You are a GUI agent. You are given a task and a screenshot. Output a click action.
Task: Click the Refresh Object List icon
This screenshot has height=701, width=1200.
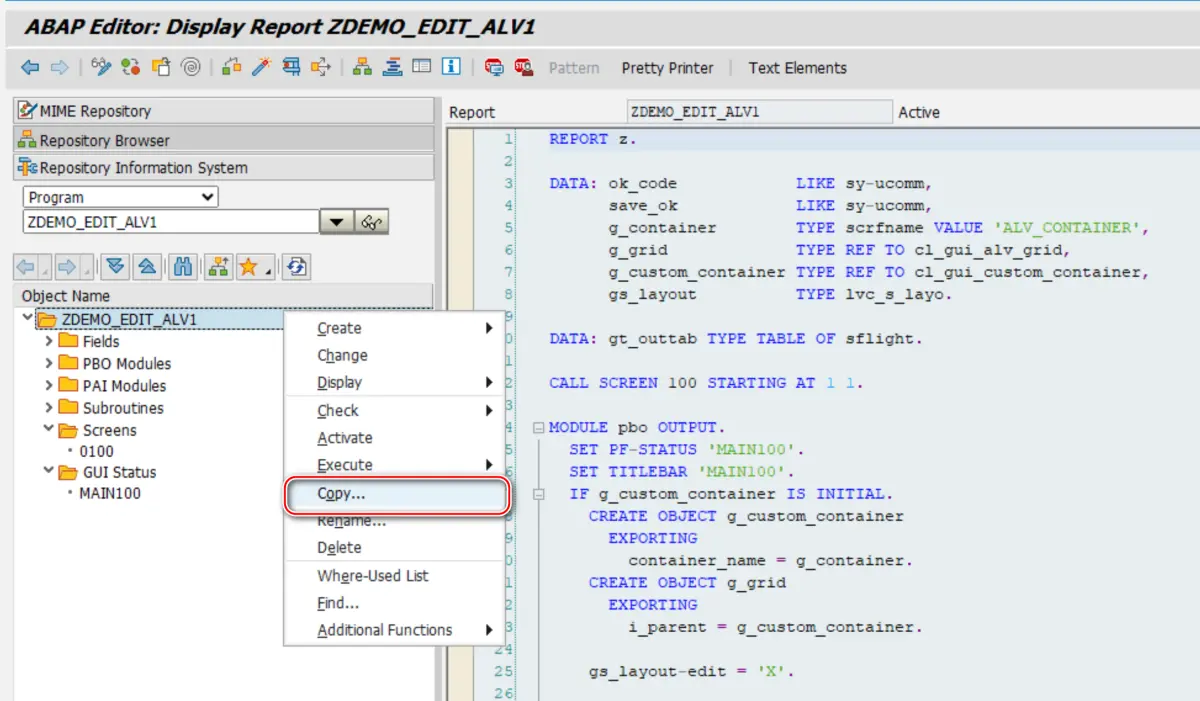tap(296, 267)
